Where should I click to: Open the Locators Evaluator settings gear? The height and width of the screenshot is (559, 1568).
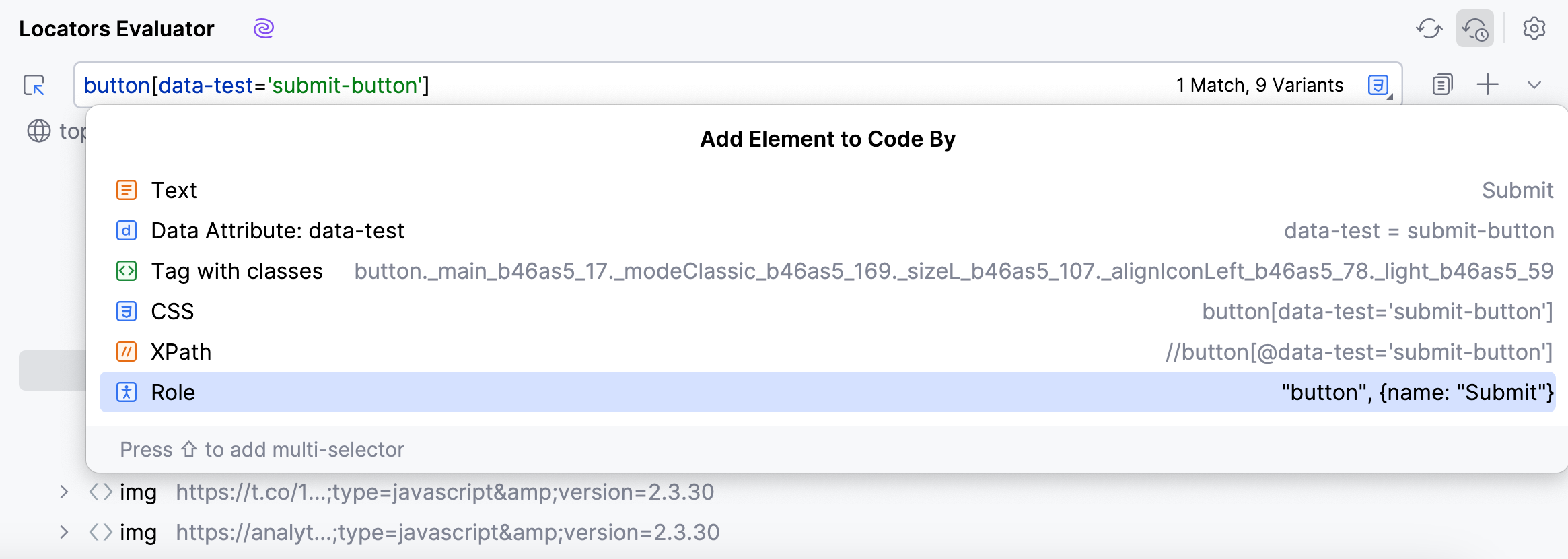pos(1535,28)
